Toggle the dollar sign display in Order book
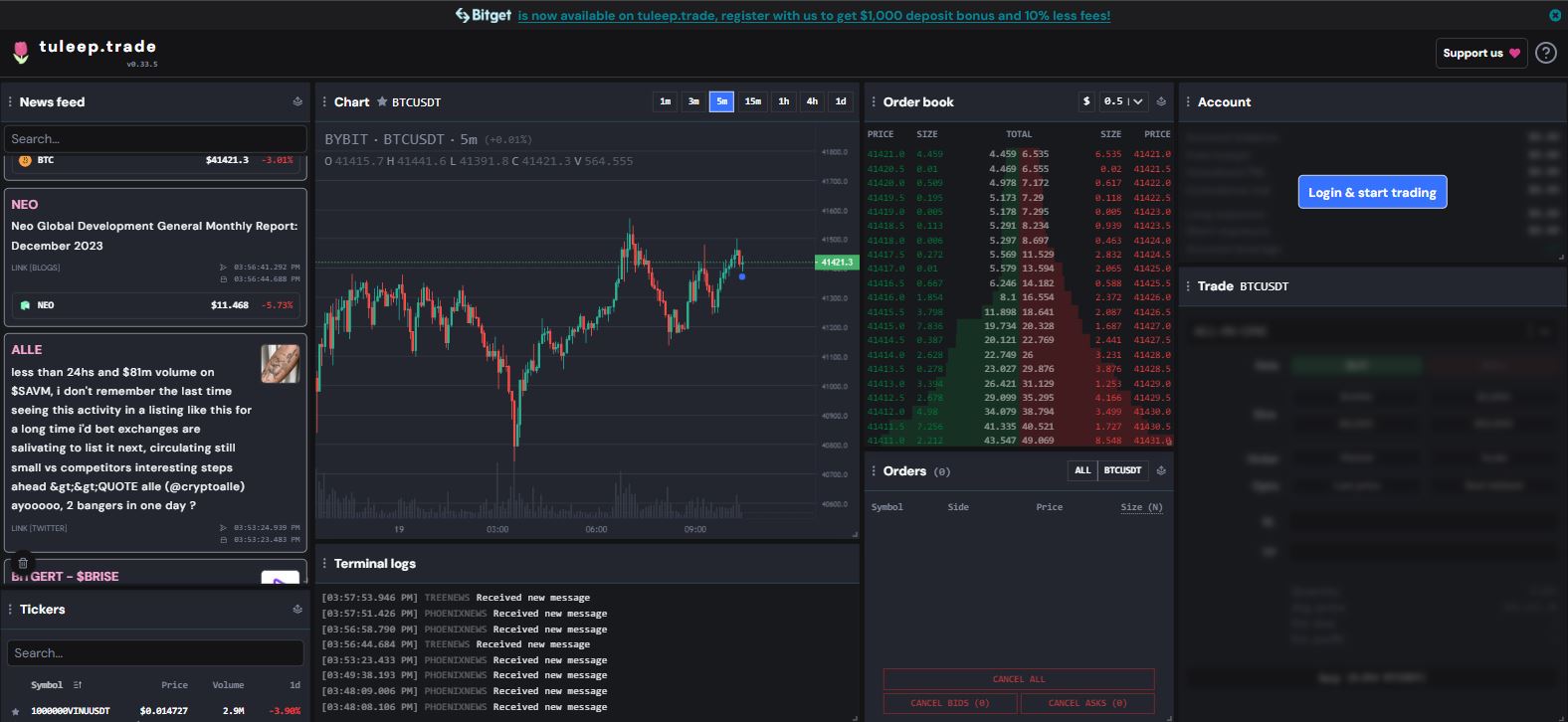This screenshot has width=1568, height=722. point(1086,101)
